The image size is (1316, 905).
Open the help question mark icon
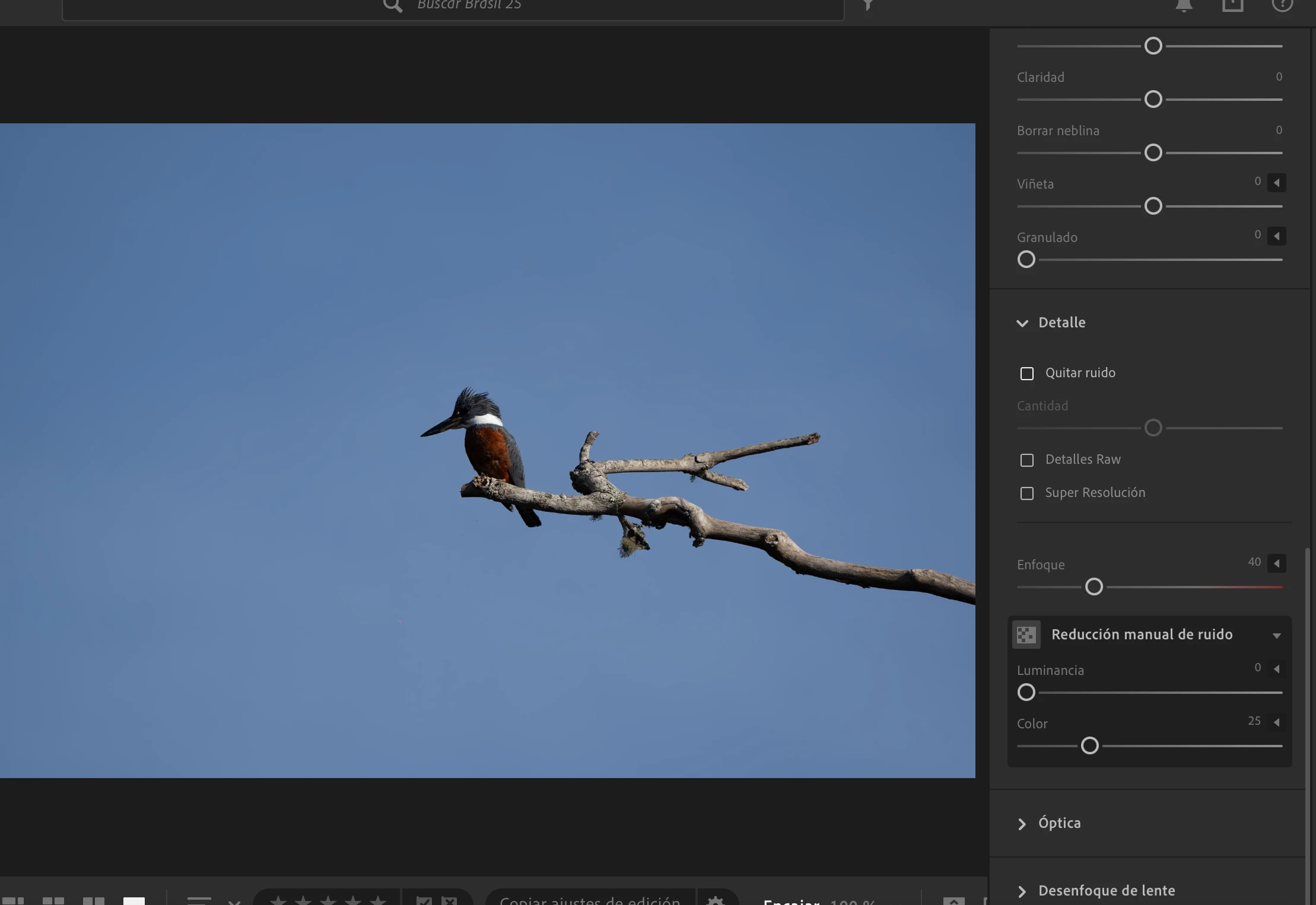(x=1282, y=5)
